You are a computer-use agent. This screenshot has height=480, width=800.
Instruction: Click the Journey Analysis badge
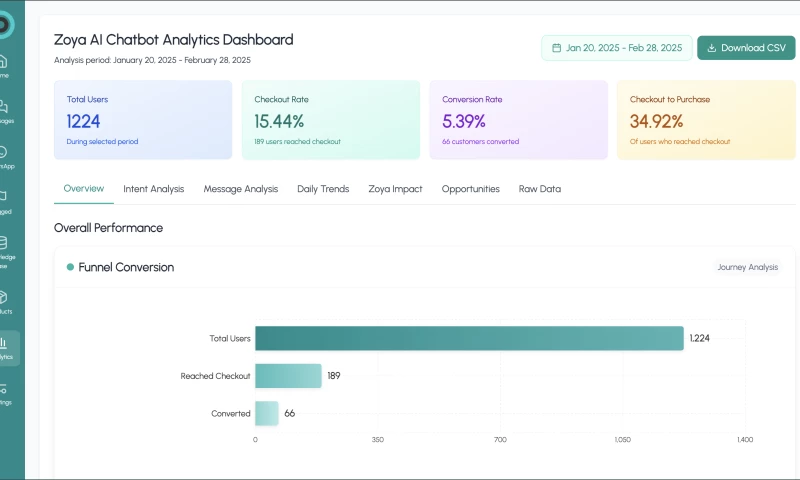point(747,267)
